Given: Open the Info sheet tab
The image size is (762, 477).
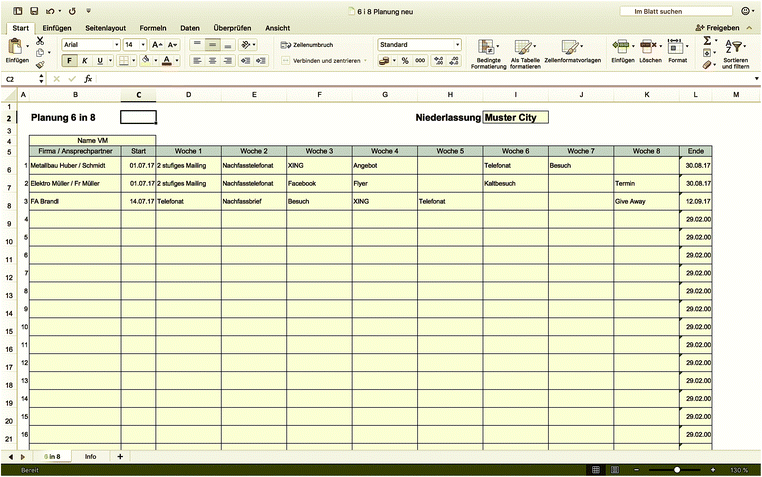Looking at the screenshot, I should pyautogui.click(x=91, y=456).
